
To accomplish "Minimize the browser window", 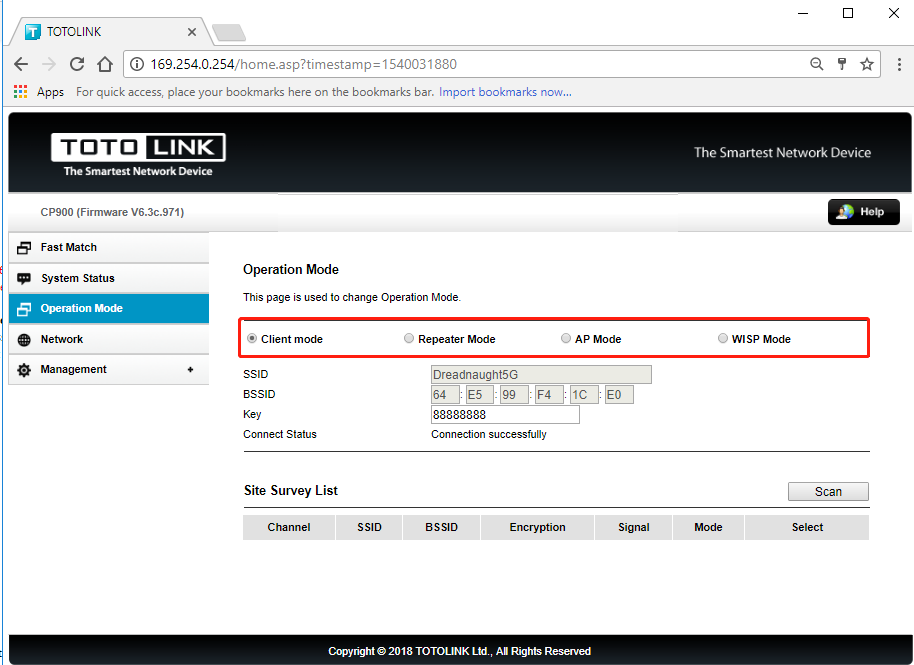I will pos(803,13).
